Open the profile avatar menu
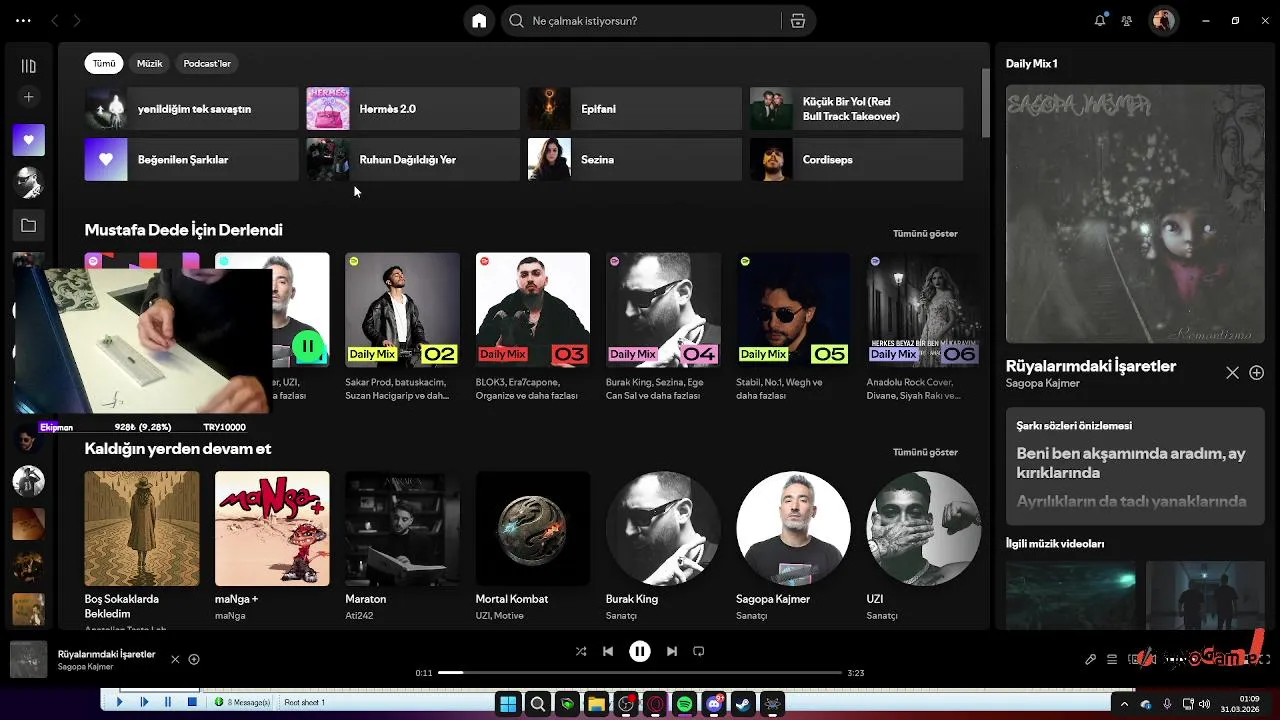1280x720 pixels. click(1163, 21)
